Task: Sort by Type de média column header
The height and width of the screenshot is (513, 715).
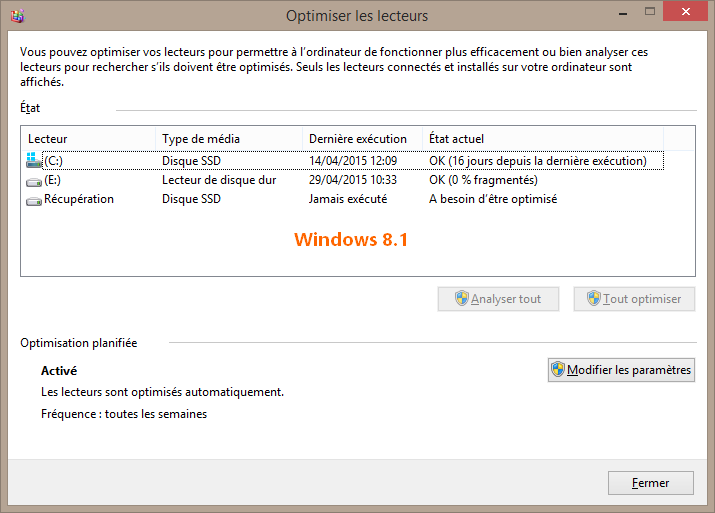Action: (229, 139)
